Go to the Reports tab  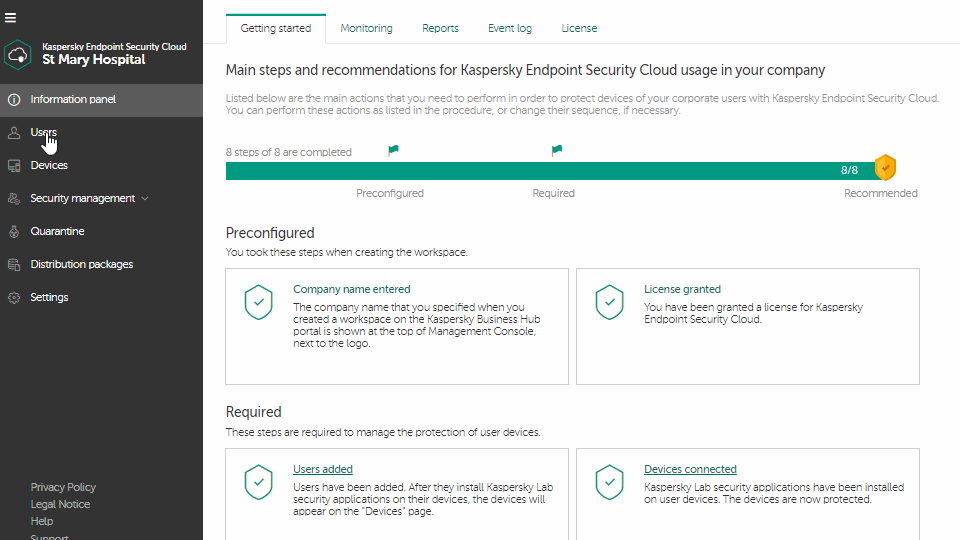point(440,28)
